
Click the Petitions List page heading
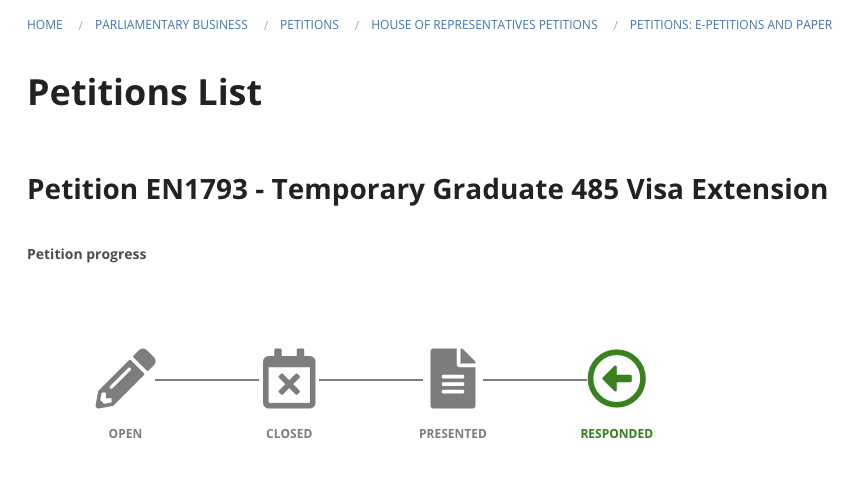click(144, 92)
